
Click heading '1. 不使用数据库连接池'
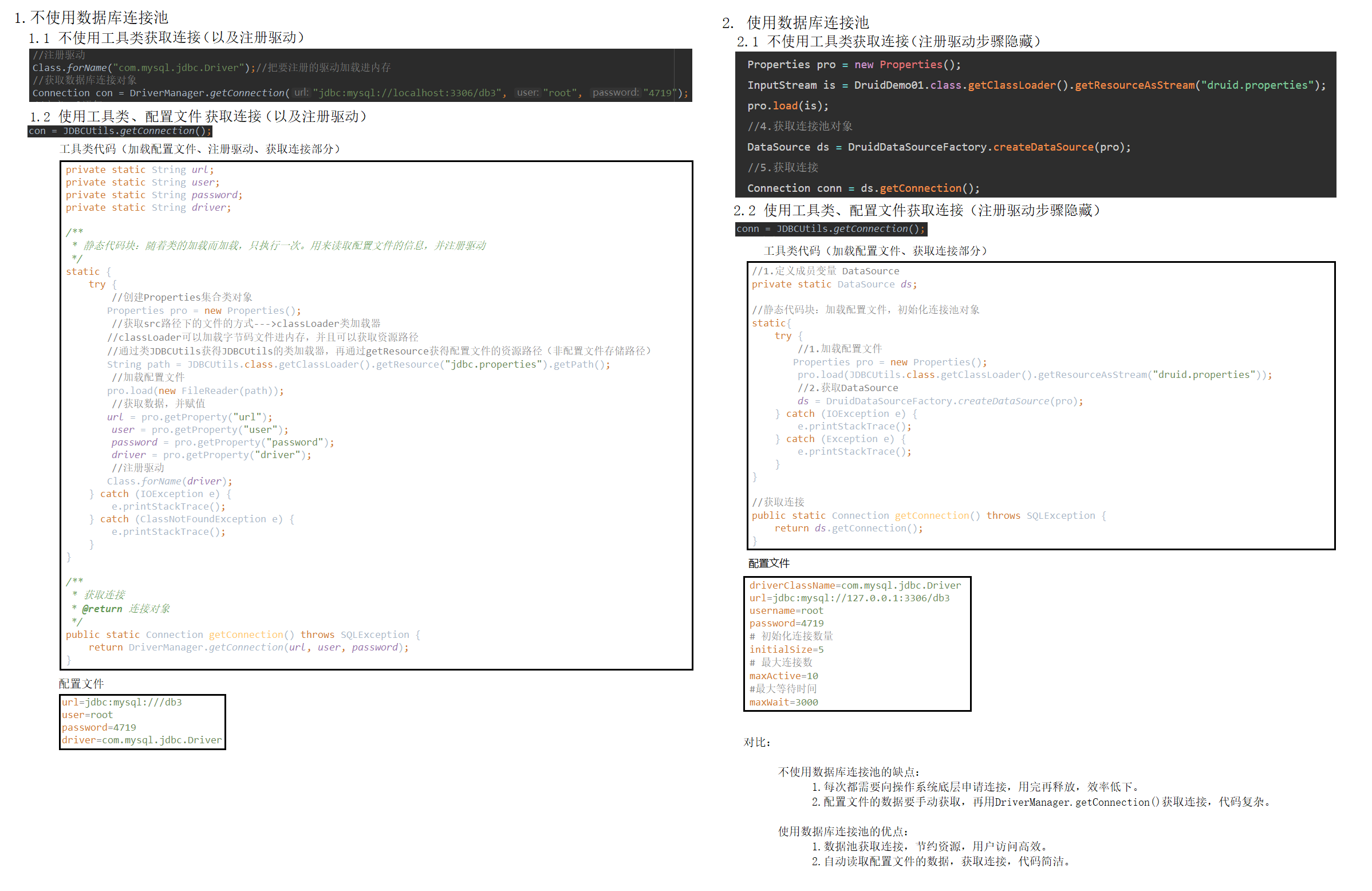tap(92, 18)
